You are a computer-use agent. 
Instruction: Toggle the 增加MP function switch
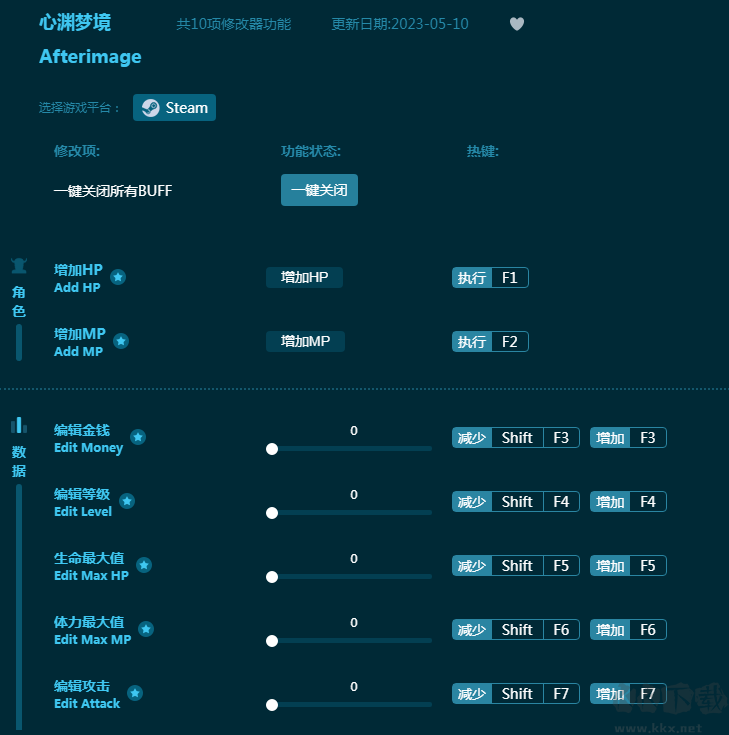[x=305, y=341]
